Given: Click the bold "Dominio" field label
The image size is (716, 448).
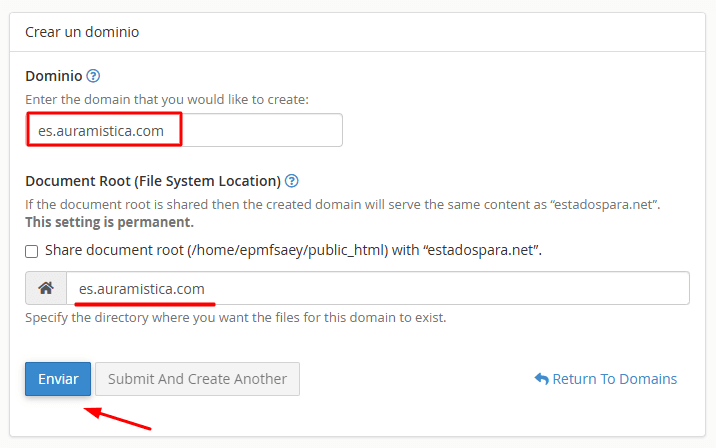Looking at the screenshot, I should 53,76.
